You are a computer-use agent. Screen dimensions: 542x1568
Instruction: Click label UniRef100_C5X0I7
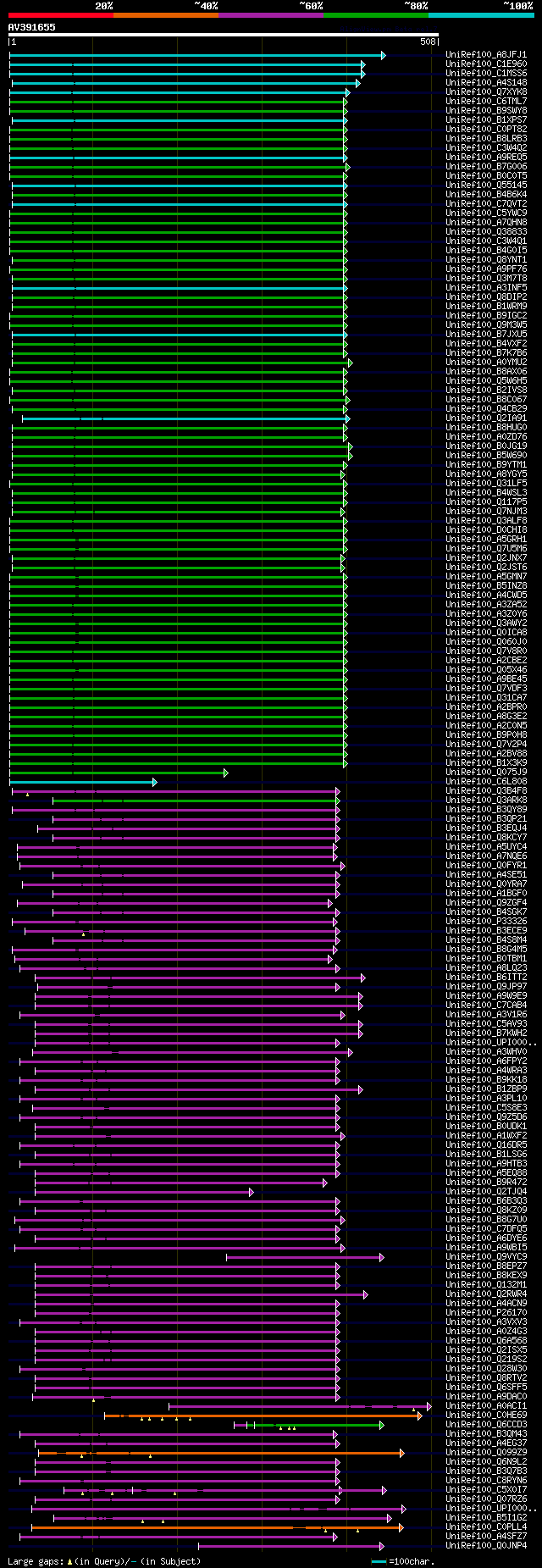click(486, 1490)
